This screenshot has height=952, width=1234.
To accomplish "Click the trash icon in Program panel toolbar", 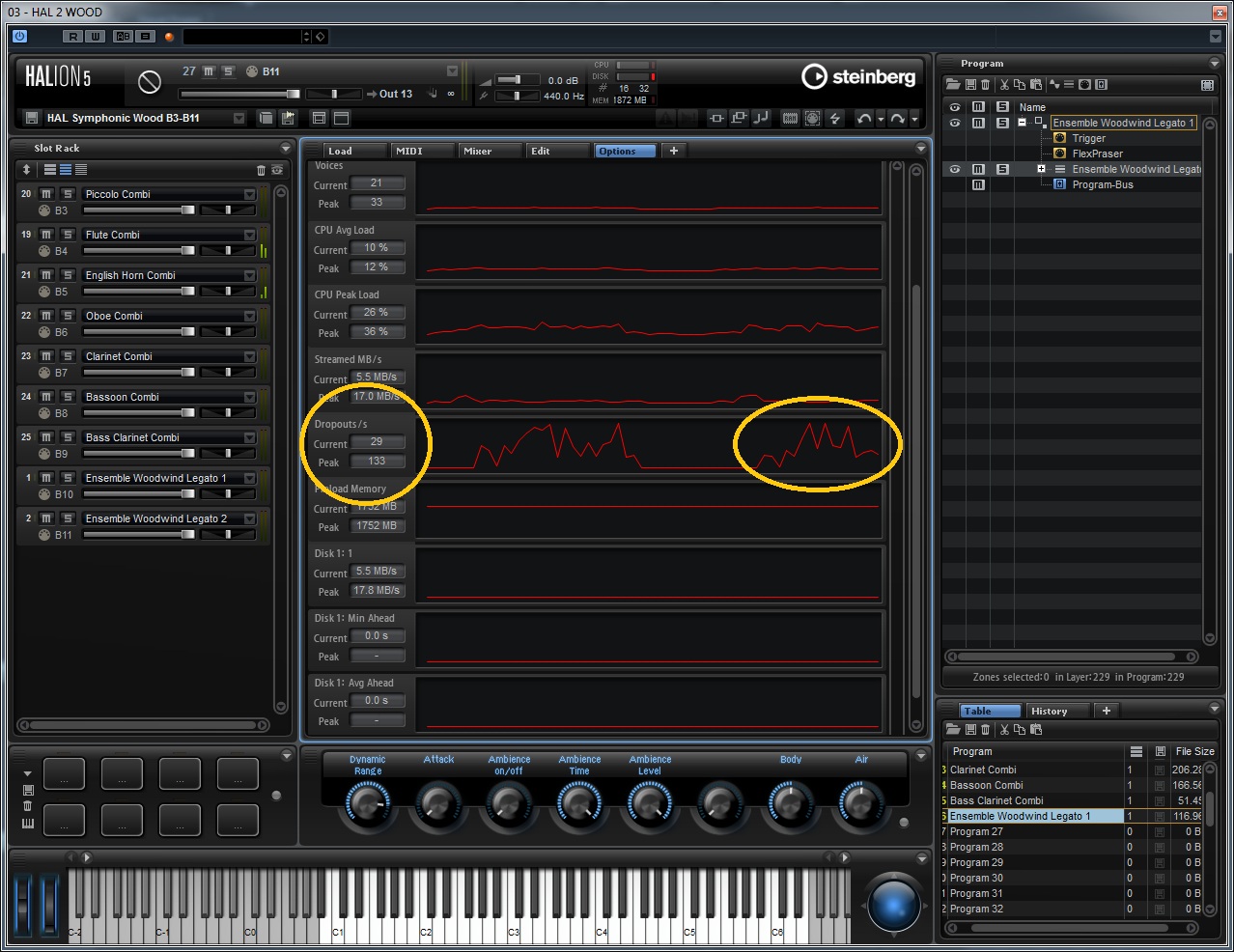I will click(x=985, y=85).
